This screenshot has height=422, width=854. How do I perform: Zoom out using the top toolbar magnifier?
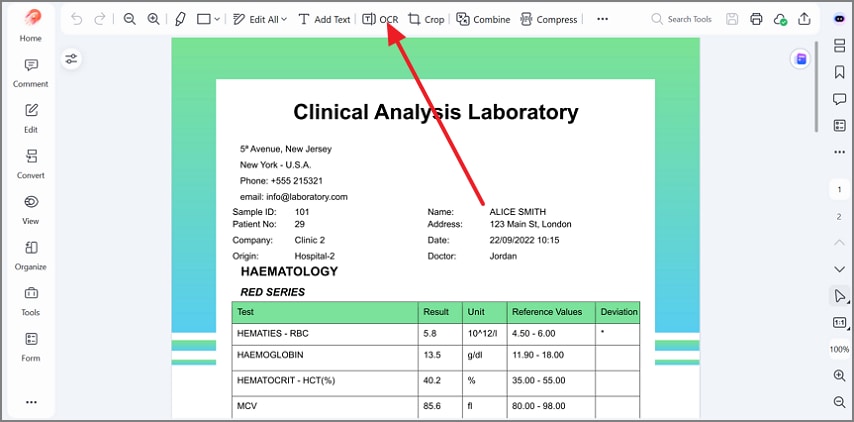coord(130,19)
